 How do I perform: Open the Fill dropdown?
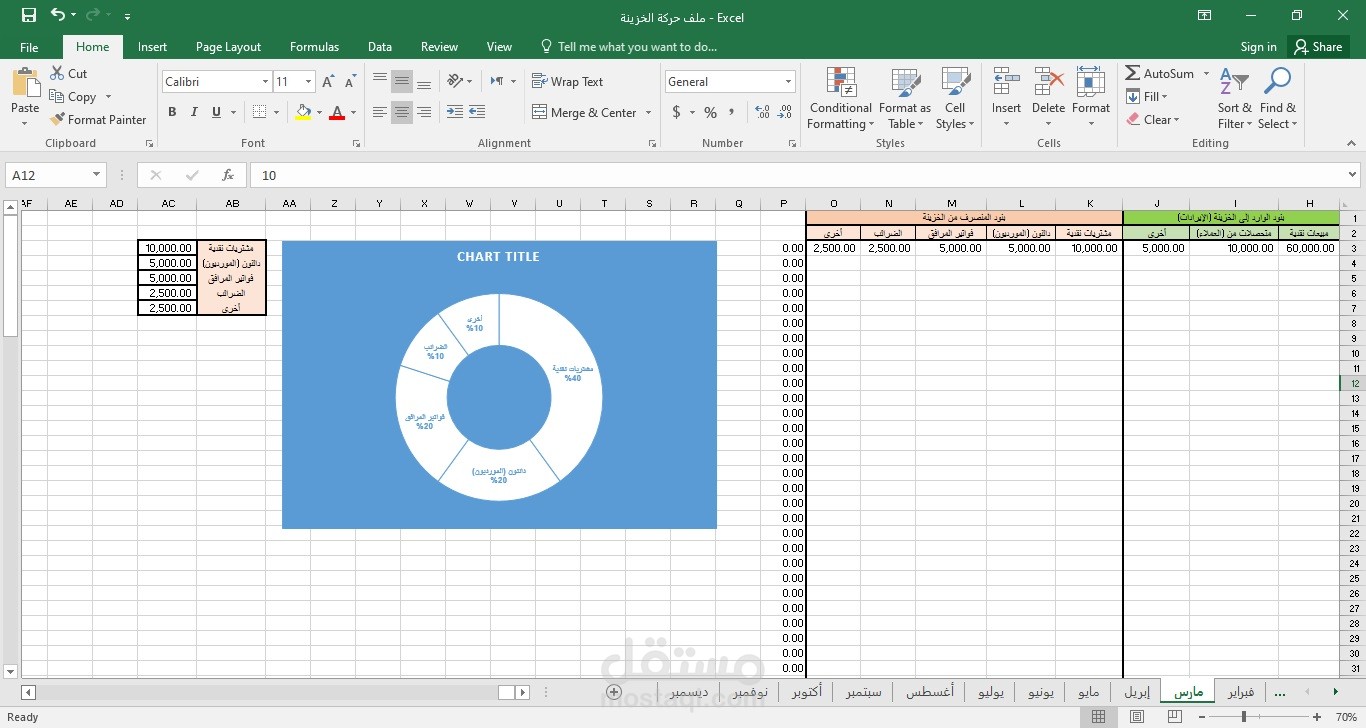[x=1147, y=97]
